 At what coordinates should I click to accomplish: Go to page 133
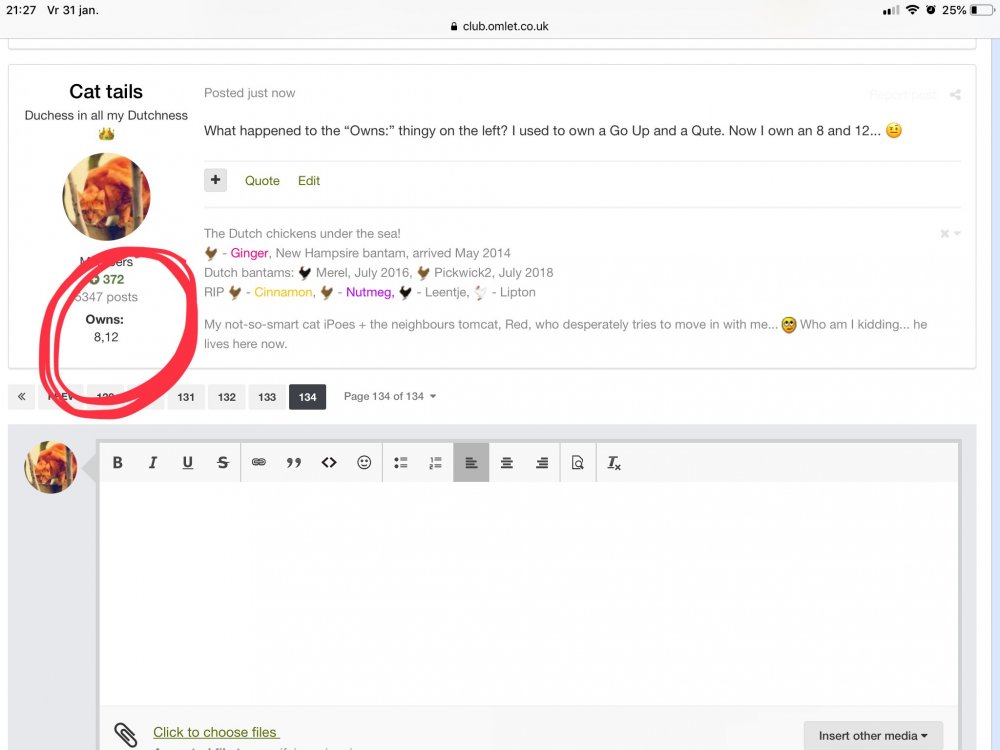pyautogui.click(x=267, y=397)
